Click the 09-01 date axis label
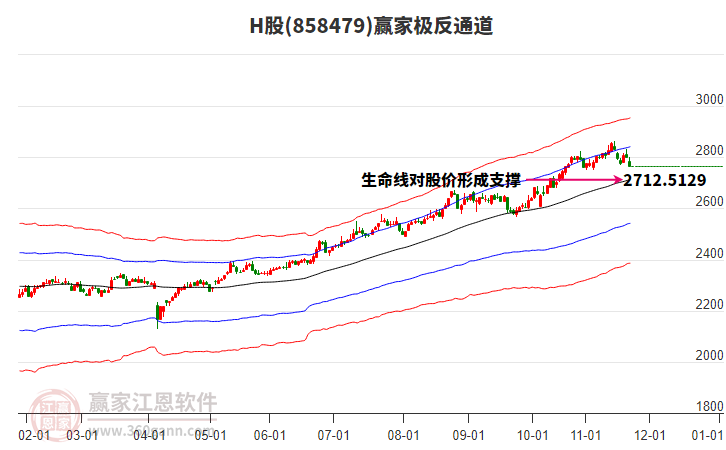This screenshot has height=450, width=726. click(468, 436)
